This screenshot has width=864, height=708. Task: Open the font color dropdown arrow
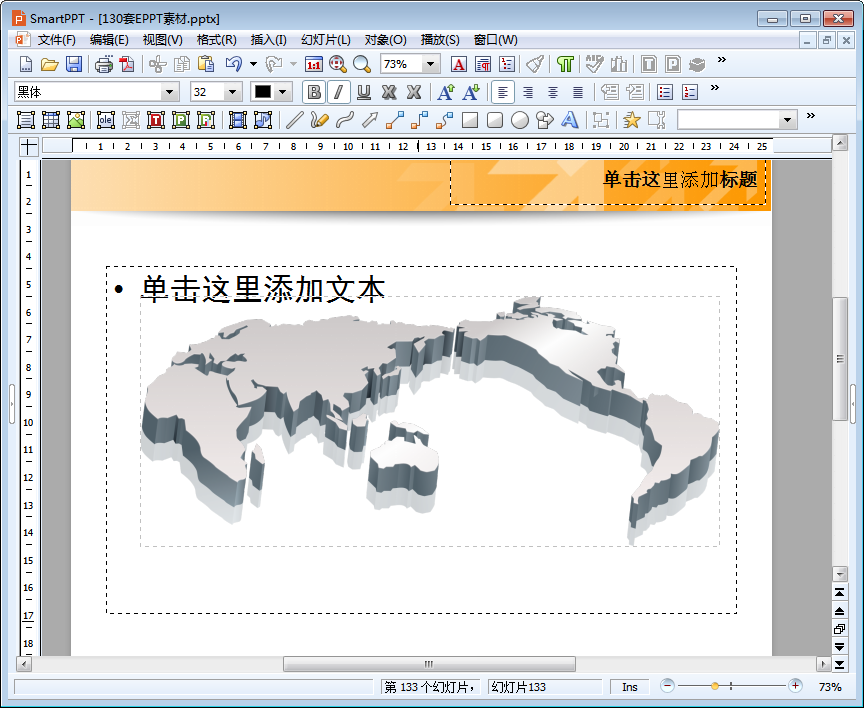[x=283, y=92]
